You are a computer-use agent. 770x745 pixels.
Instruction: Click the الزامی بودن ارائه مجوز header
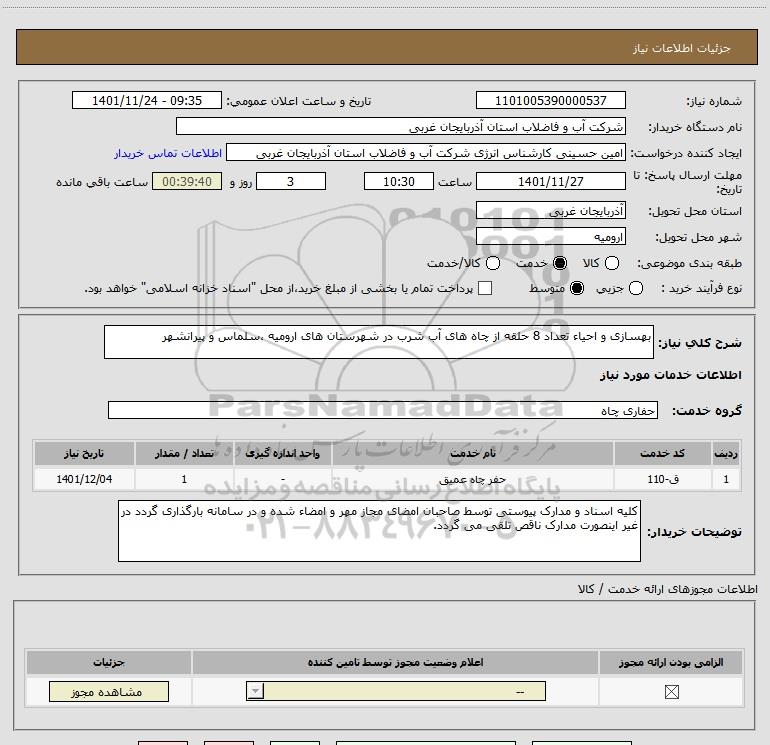click(x=671, y=662)
